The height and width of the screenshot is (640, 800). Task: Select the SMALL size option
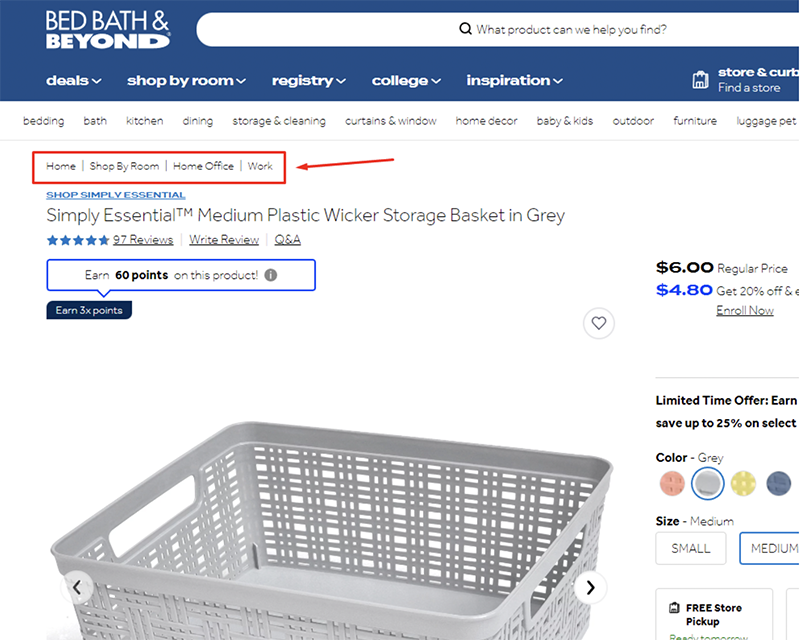click(x=691, y=548)
